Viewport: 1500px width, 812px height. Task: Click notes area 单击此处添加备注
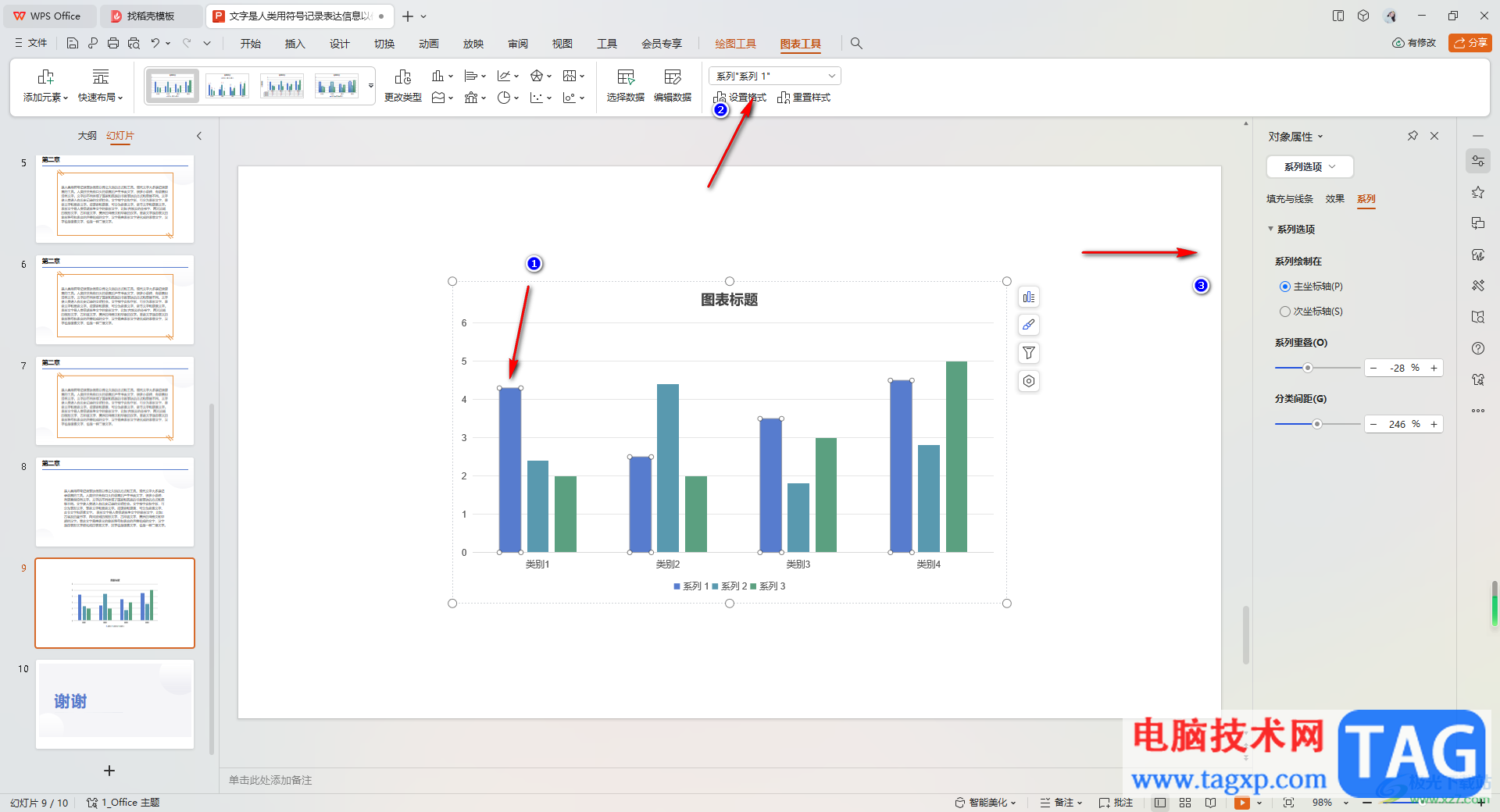270,780
